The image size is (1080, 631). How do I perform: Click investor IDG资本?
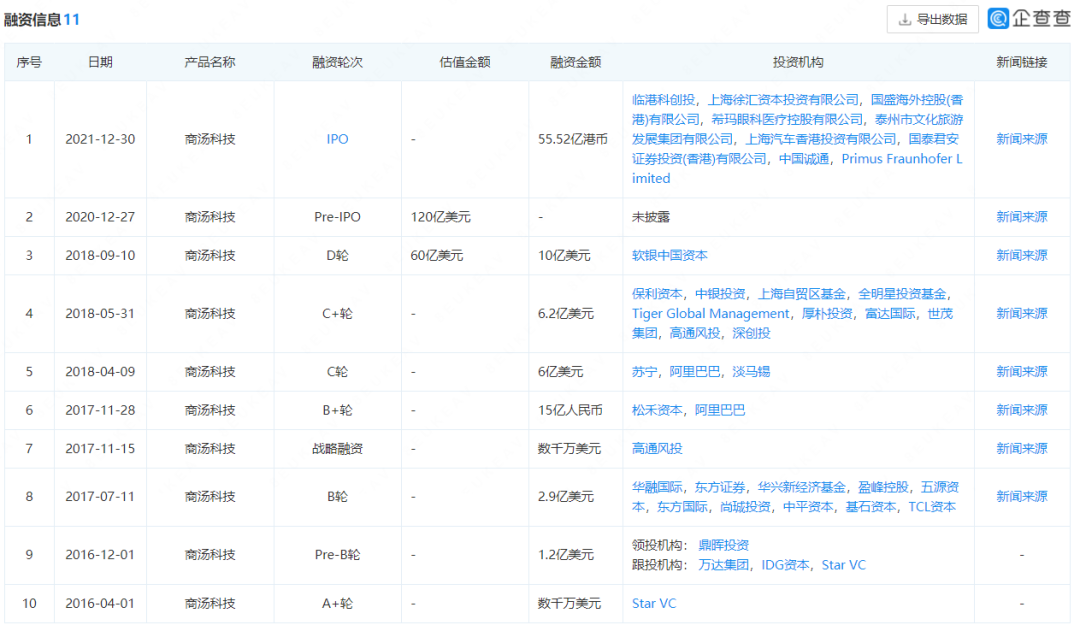coord(785,566)
